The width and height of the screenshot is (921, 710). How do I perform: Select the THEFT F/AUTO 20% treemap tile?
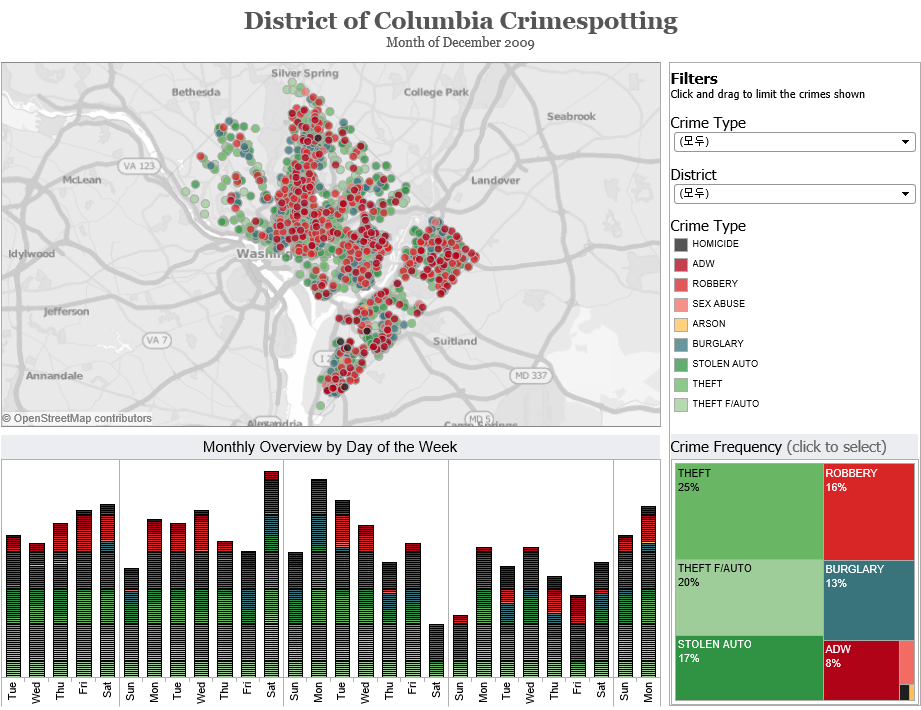coord(748,597)
